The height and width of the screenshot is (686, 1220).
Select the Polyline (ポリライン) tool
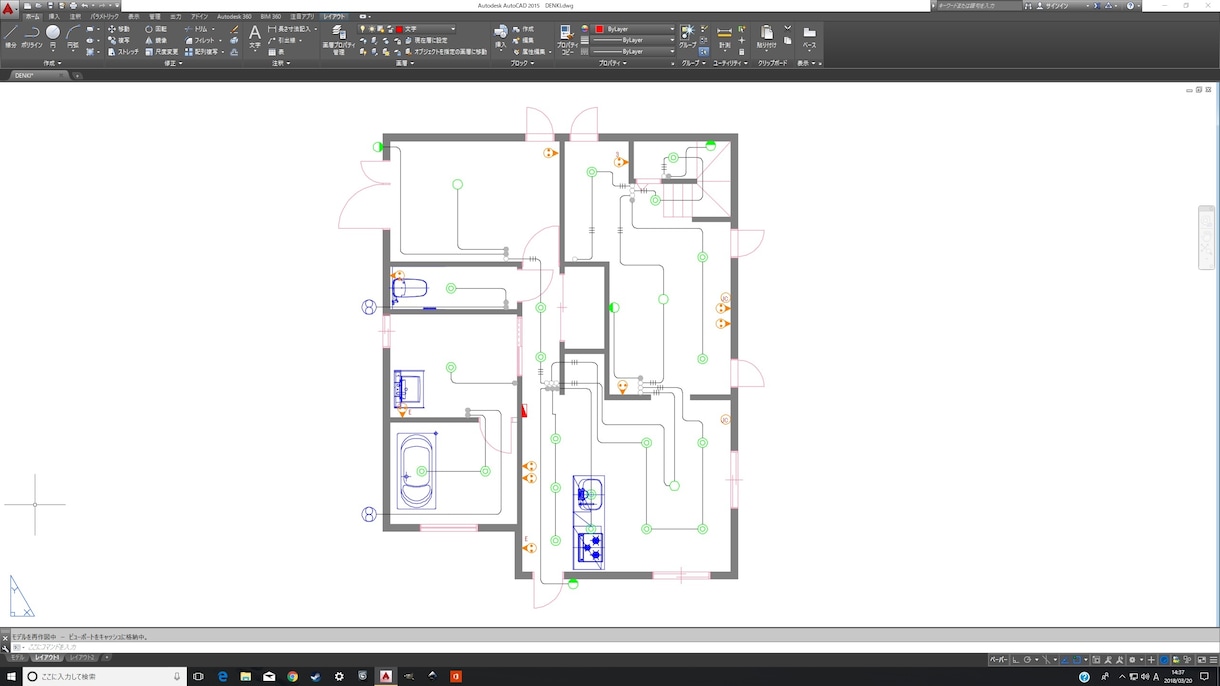pos(31,37)
